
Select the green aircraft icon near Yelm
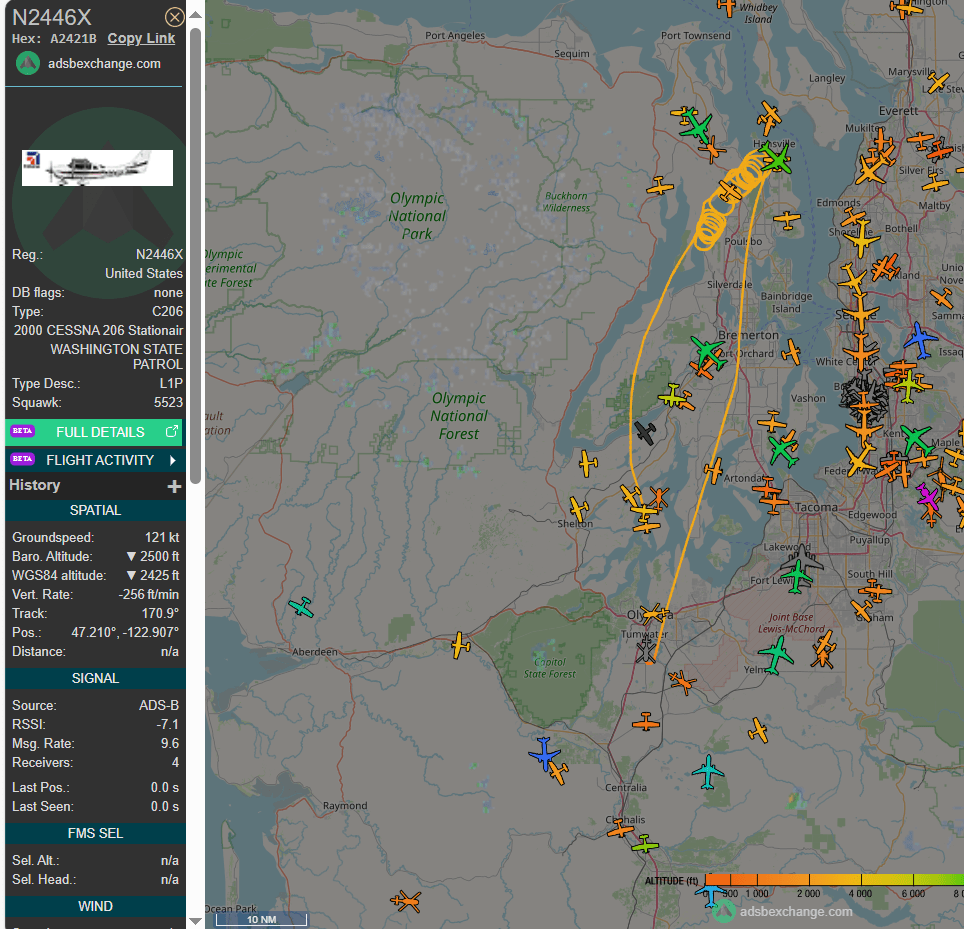(x=776, y=655)
